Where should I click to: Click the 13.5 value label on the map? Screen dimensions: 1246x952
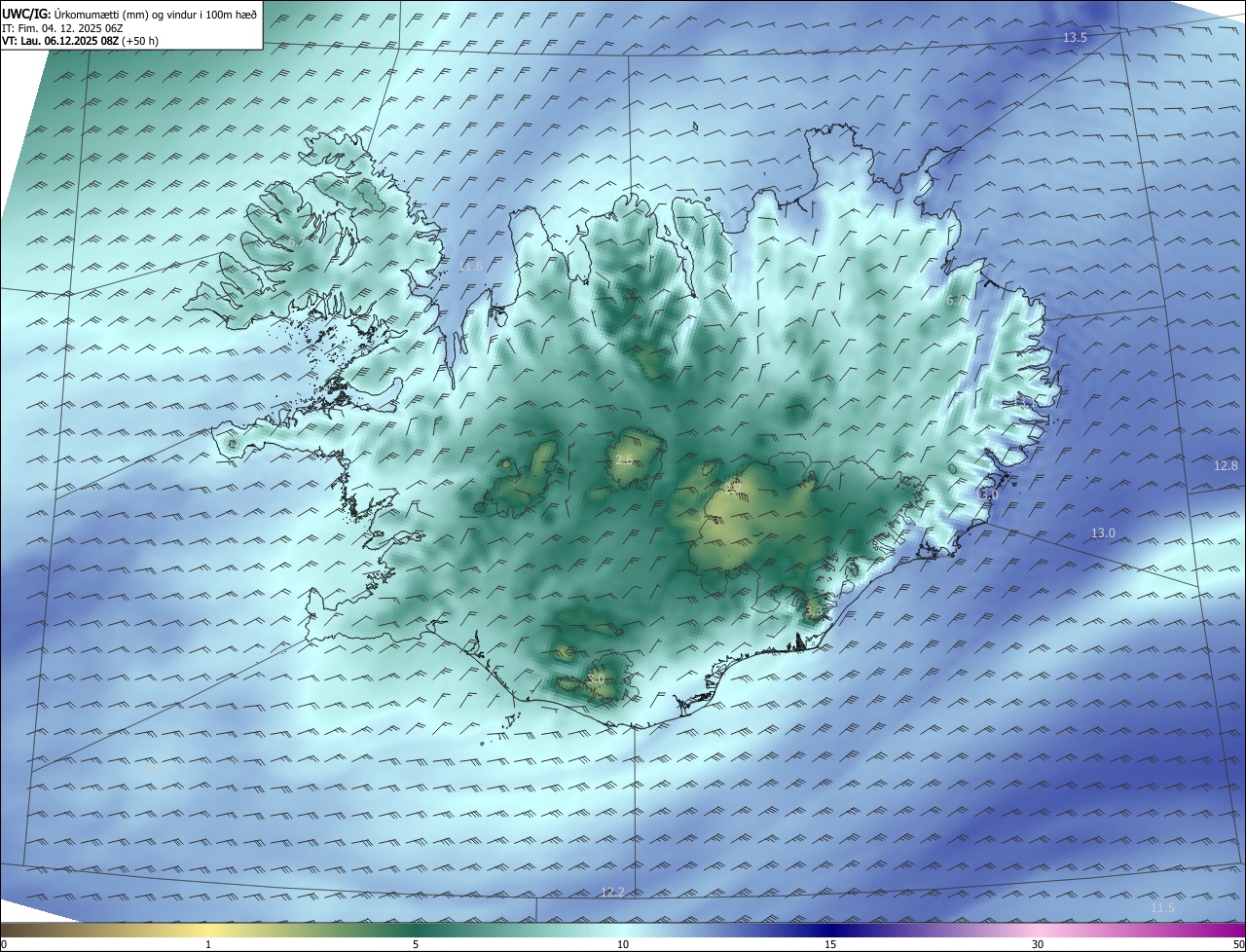tap(1075, 37)
